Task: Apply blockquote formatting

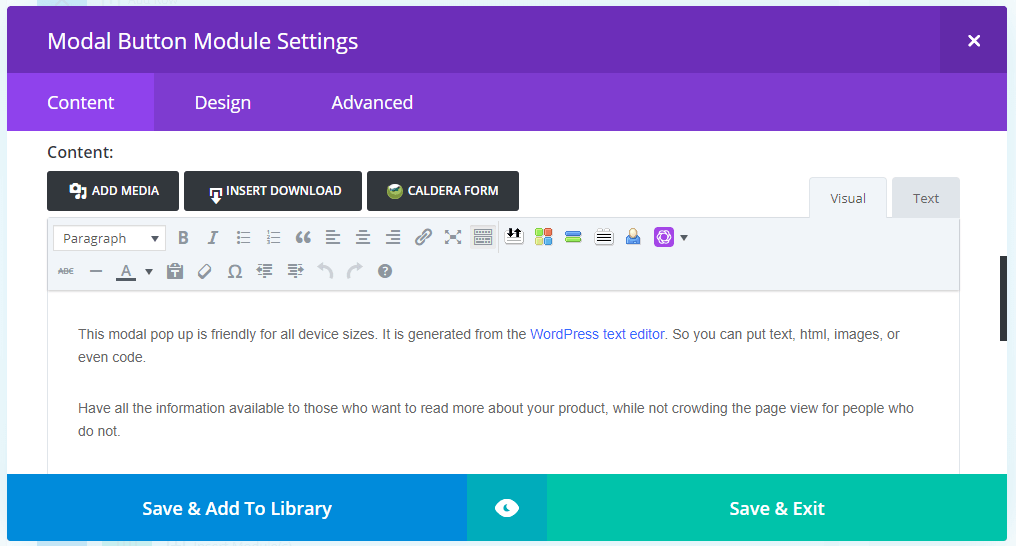Action: pos(303,238)
